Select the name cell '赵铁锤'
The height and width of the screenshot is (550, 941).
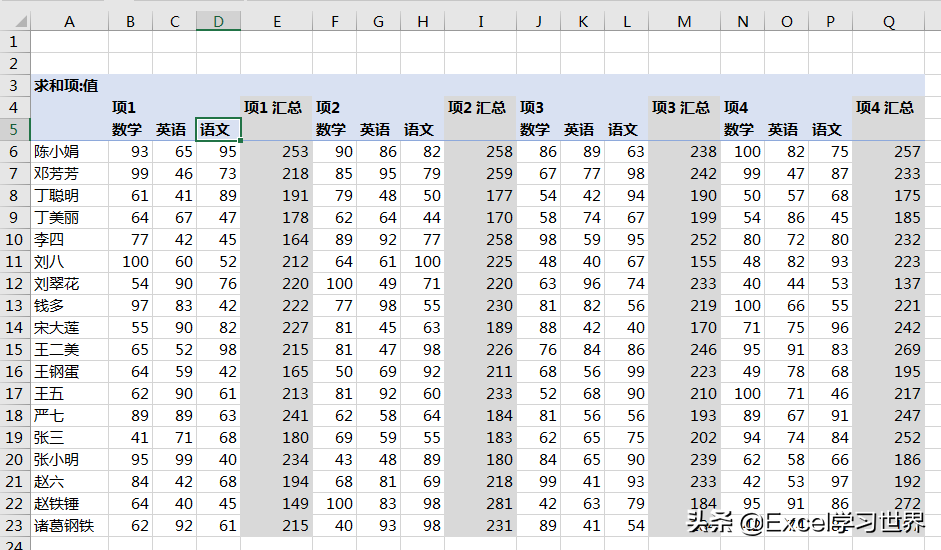[70, 504]
